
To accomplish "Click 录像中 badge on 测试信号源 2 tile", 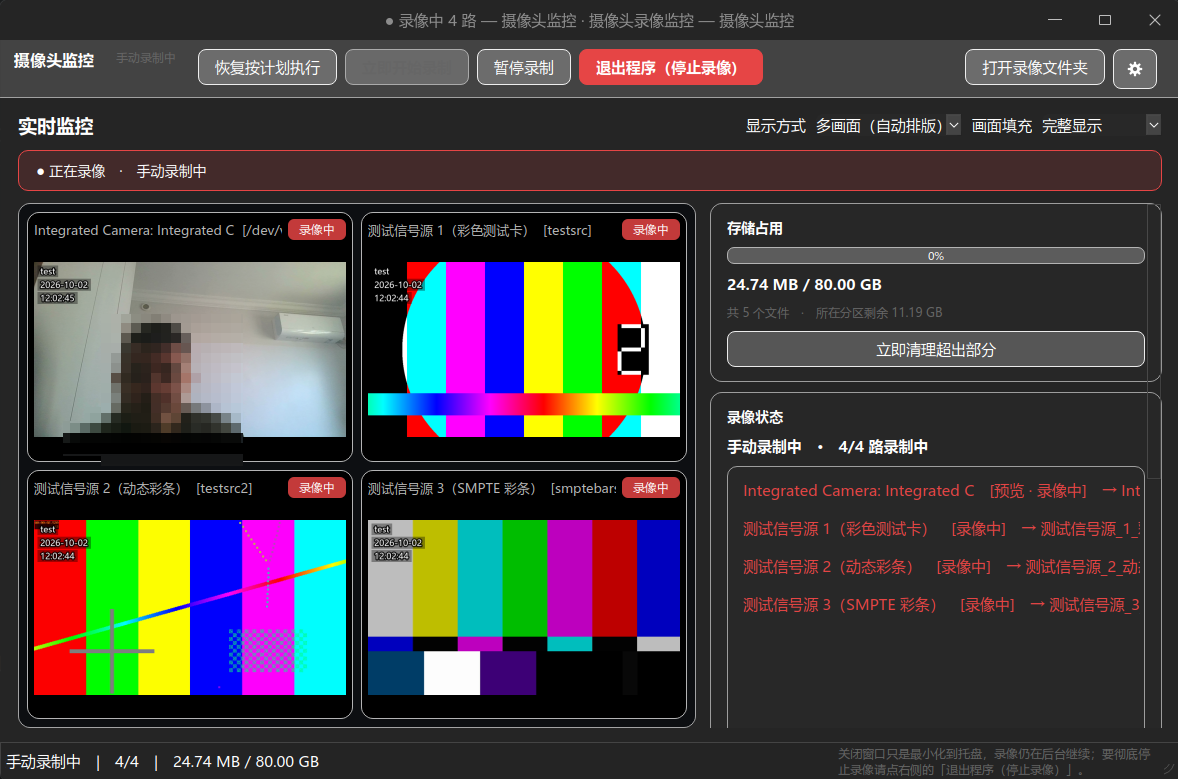I will pyautogui.click(x=316, y=488).
